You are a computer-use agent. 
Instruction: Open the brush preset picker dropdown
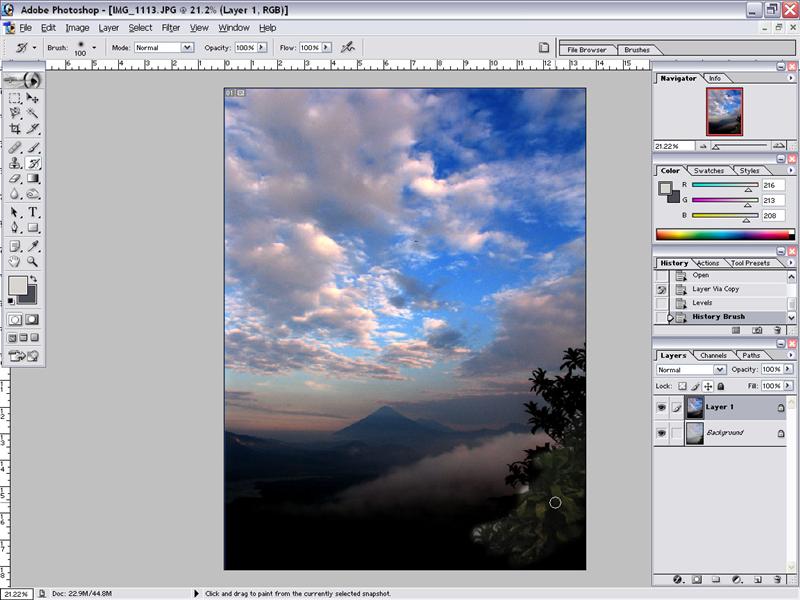94,47
